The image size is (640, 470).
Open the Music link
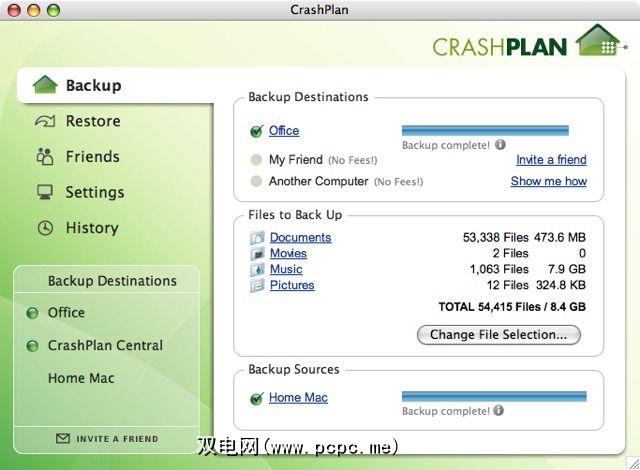point(286,269)
